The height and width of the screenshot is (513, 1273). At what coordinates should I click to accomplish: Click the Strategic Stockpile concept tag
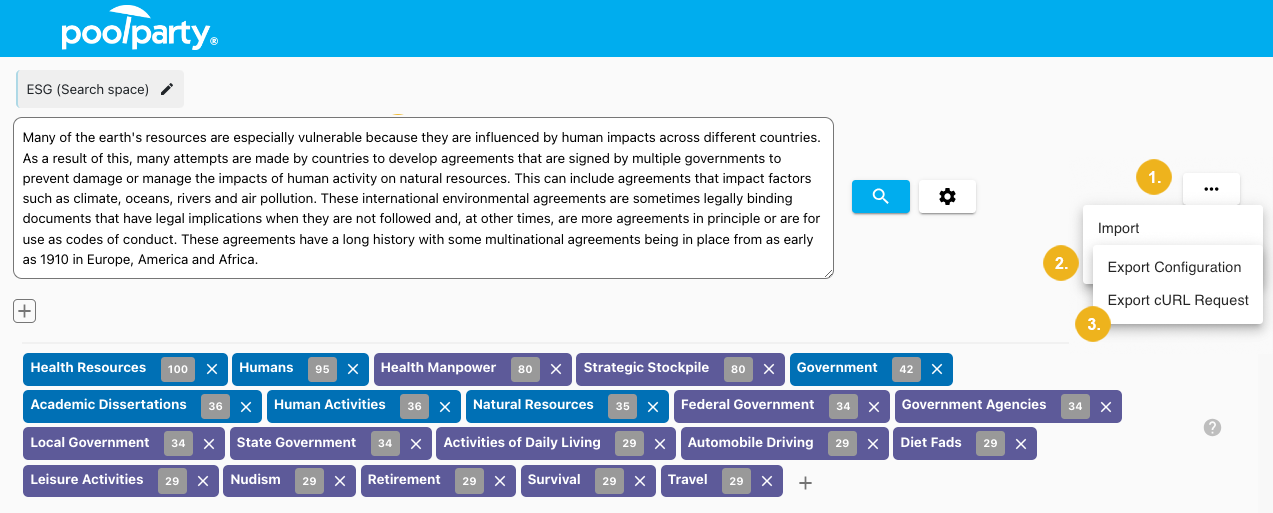pyautogui.click(x=646, y=368)
